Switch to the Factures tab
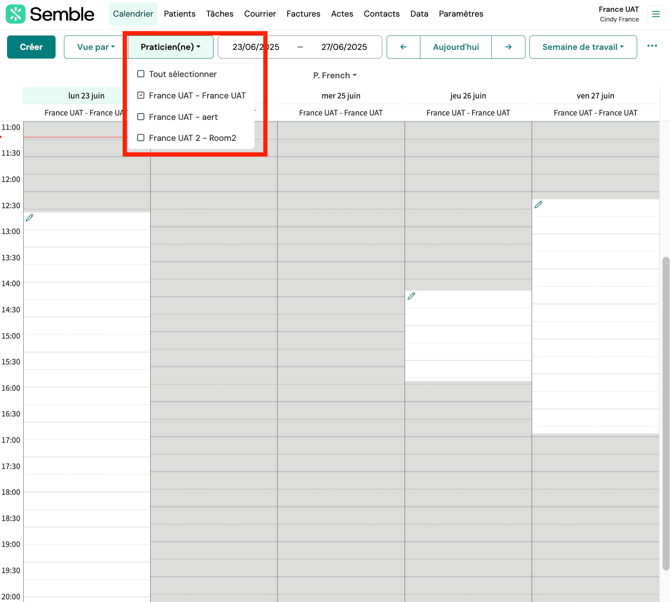670x602 pixels. pyautogui.click(x=303, y=14)
